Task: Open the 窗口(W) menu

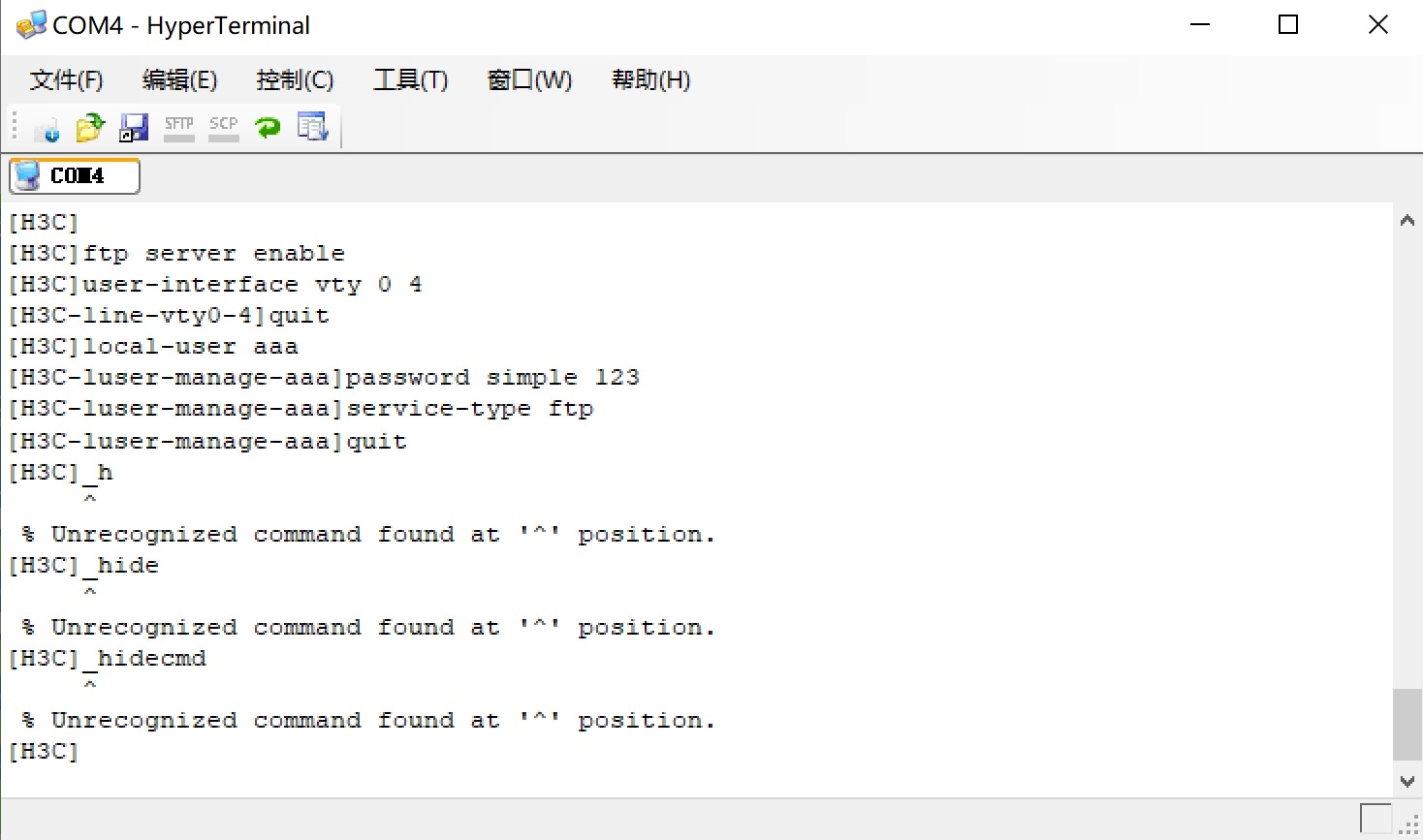Action: [529, 80]
